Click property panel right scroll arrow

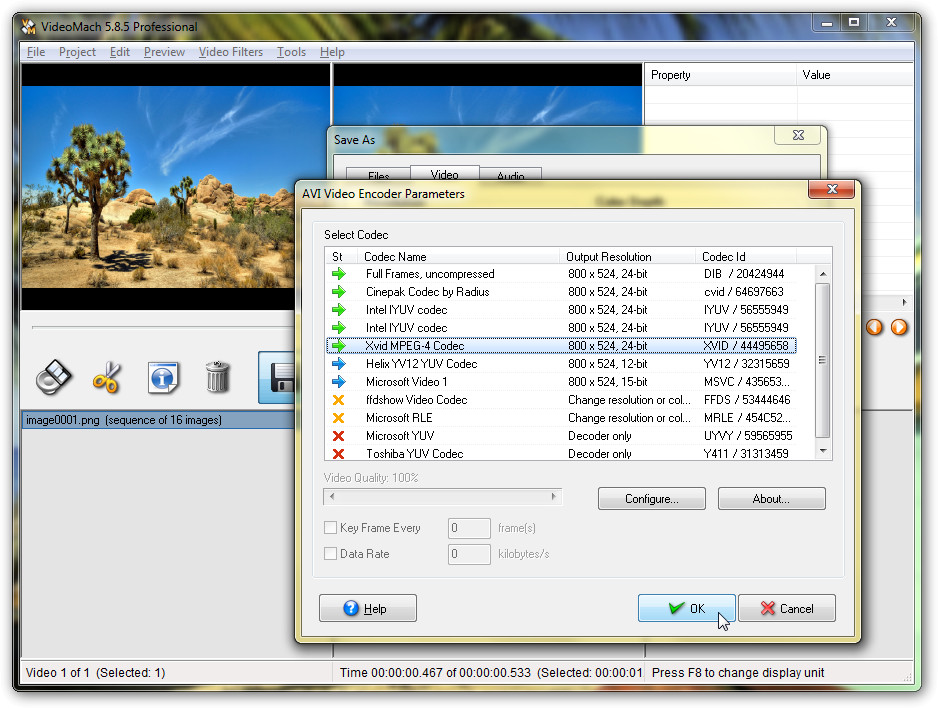pos(904,303)
